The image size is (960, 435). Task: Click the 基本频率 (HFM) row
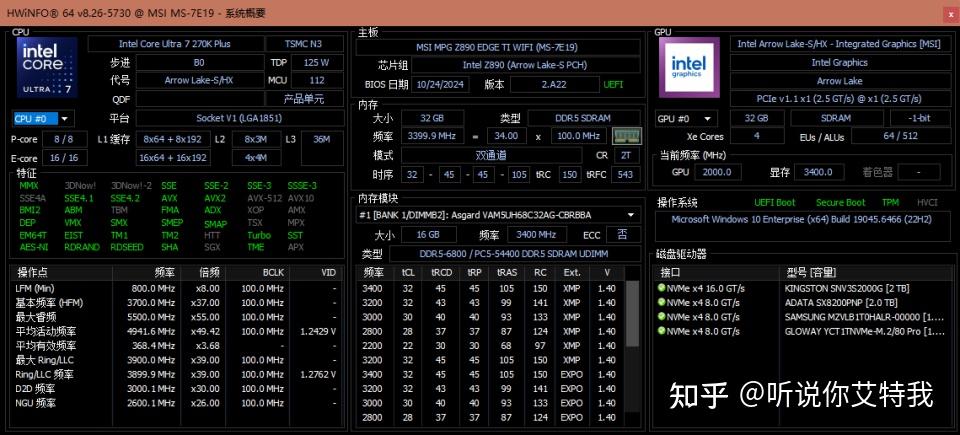coord(176,303)
